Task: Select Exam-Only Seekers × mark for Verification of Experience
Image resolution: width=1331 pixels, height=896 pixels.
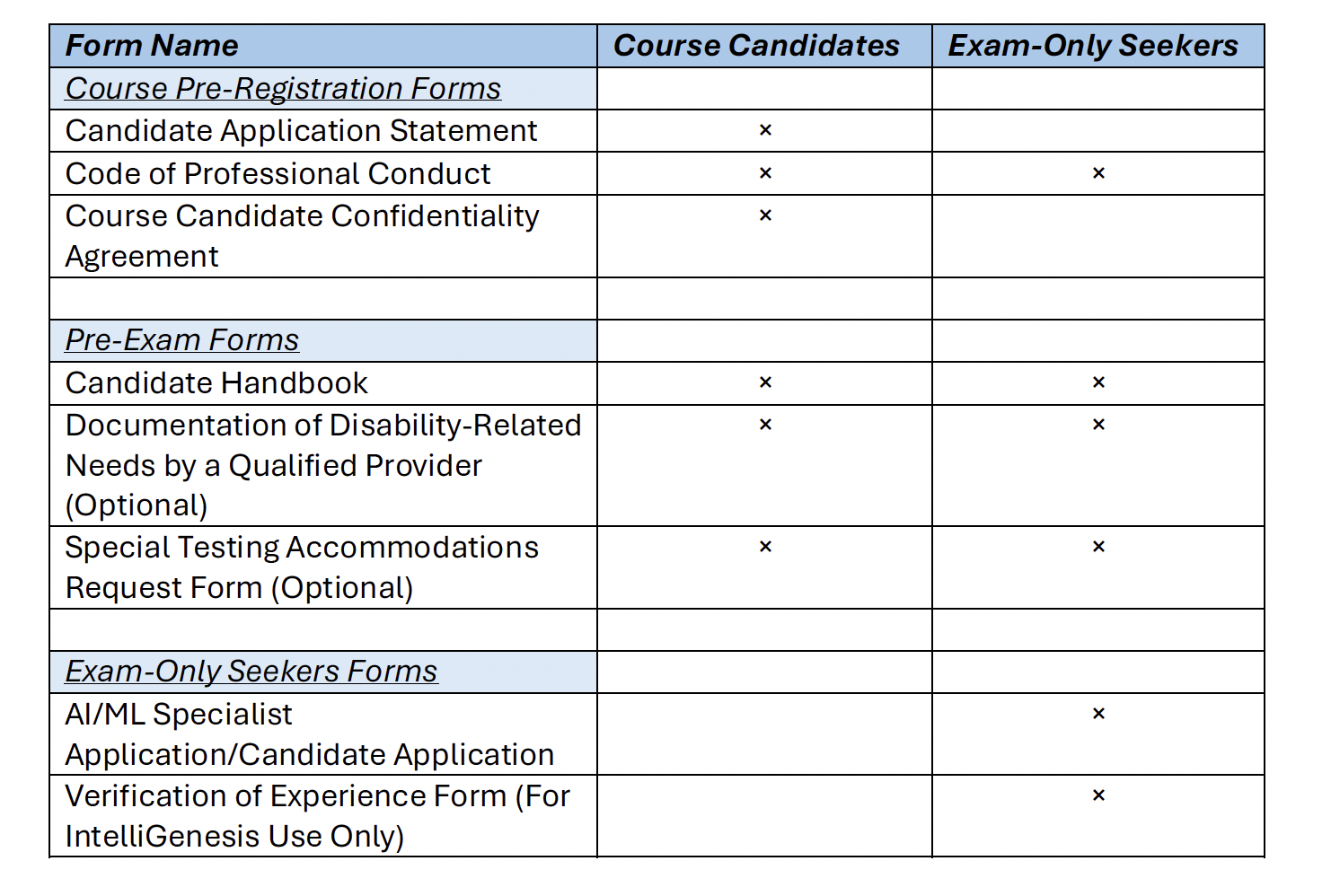Action: tap(1097, 795)
